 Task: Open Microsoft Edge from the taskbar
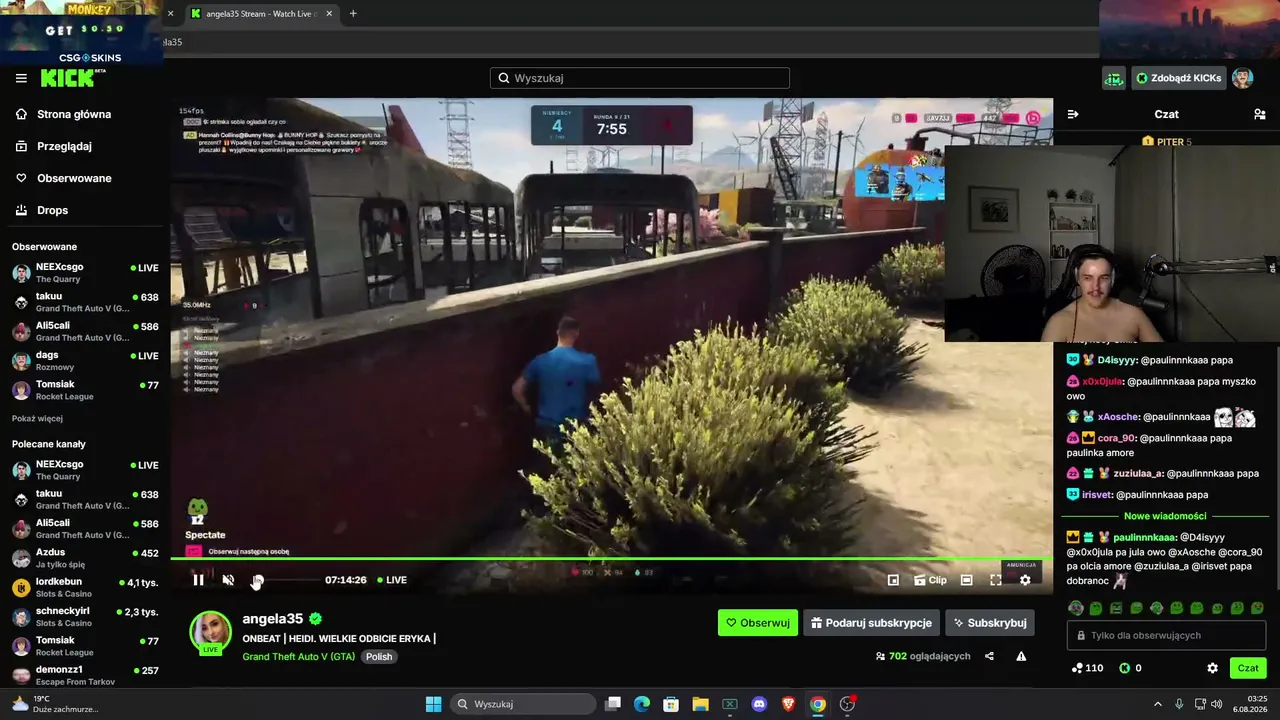coord(642,704)
